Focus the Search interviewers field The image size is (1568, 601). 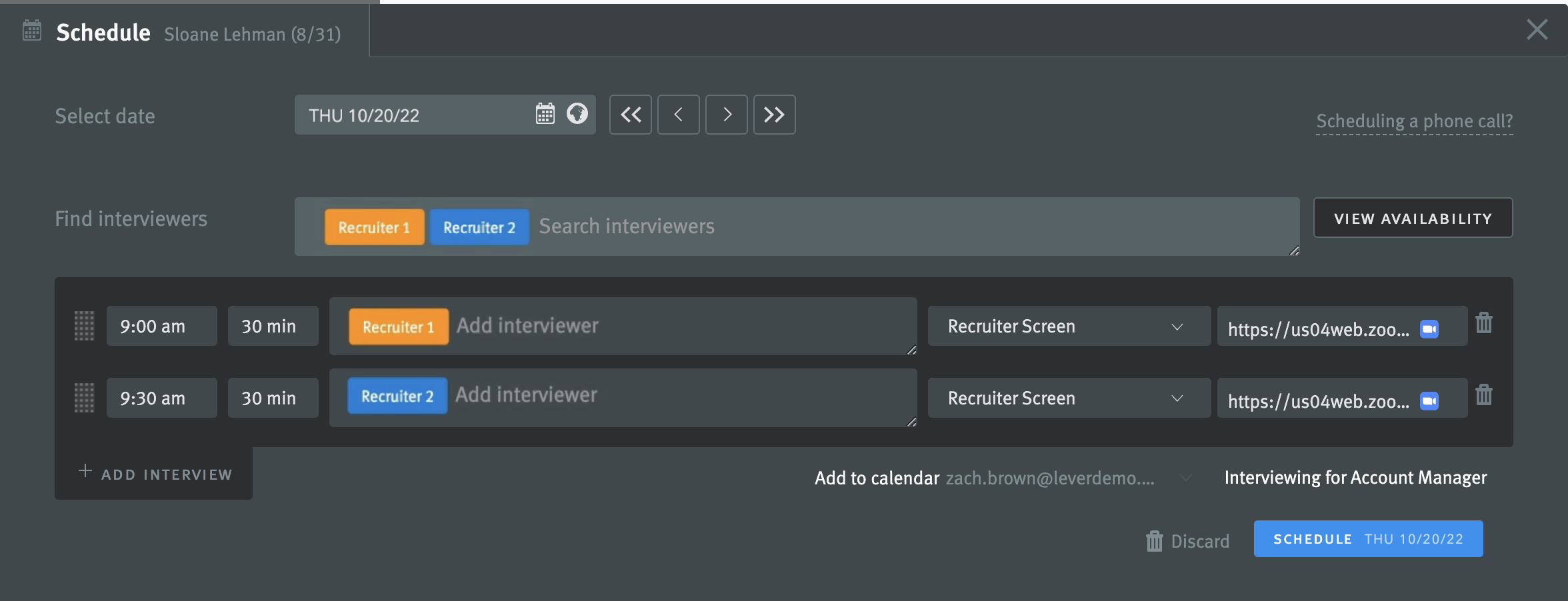coord(867,227)
